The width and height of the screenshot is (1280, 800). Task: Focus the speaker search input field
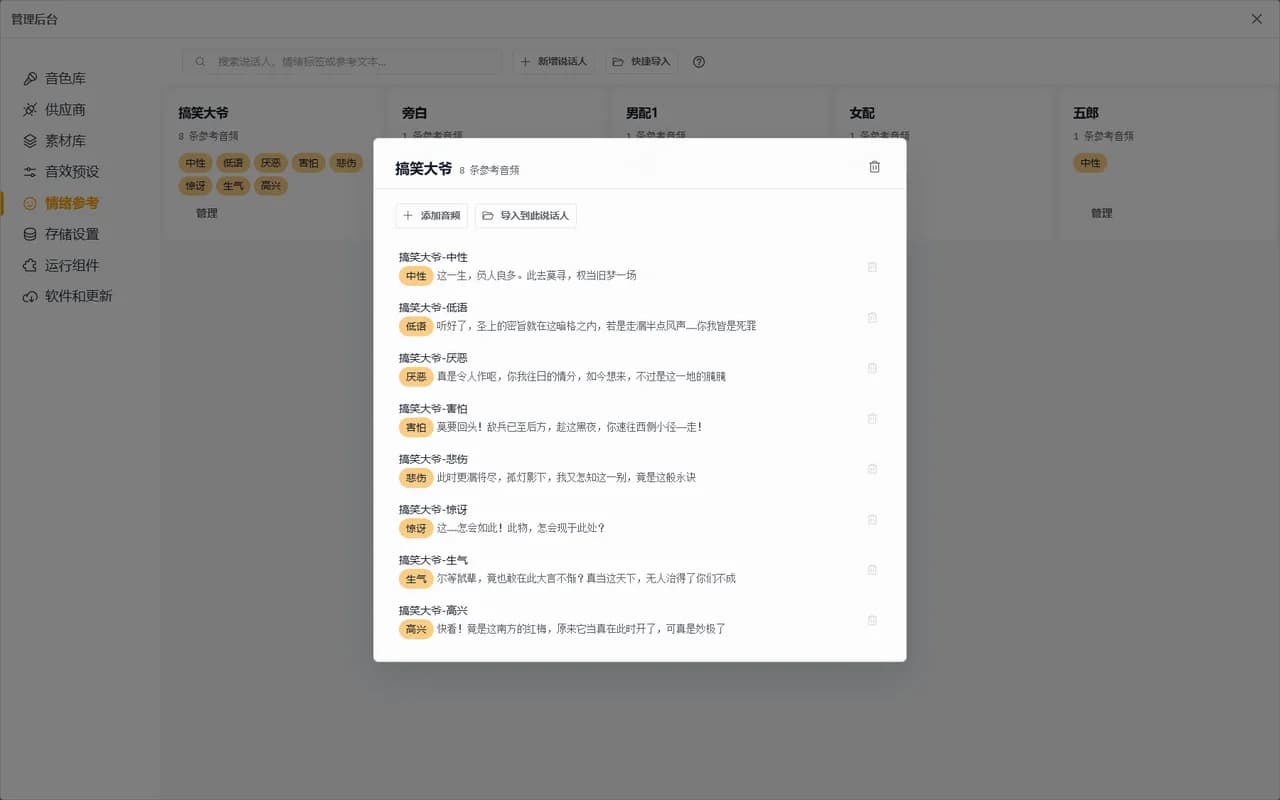coord(342,62)
